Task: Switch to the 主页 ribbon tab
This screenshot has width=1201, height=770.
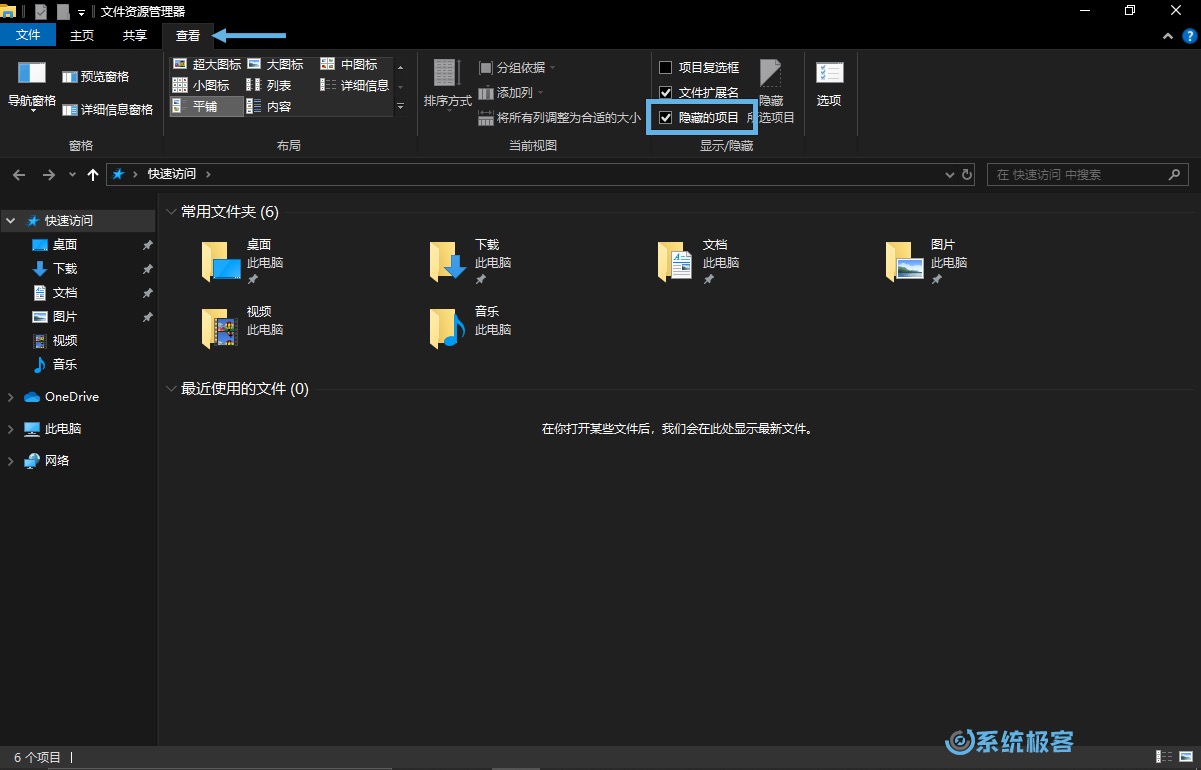Action: pos(82,35)
